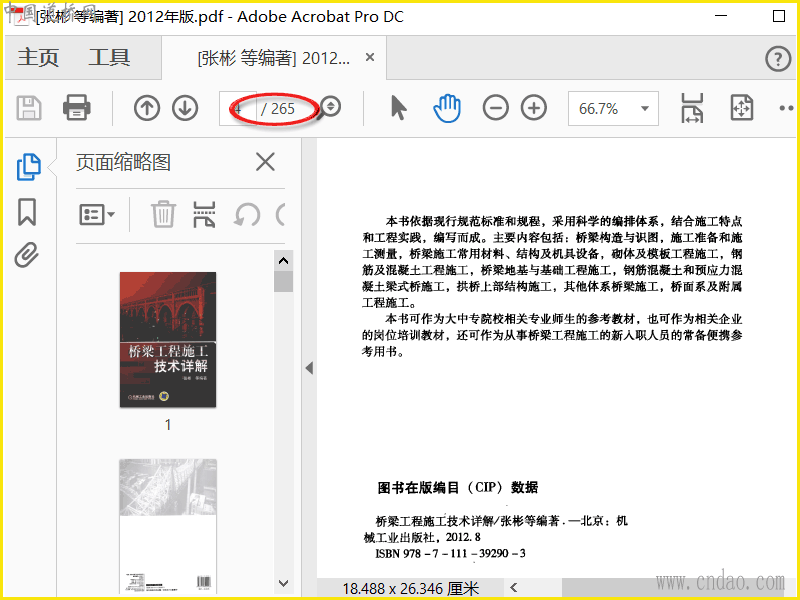800x600 pixels.
Task: Rotate page counterclockwise icon
Action: [x=247, y=214]
